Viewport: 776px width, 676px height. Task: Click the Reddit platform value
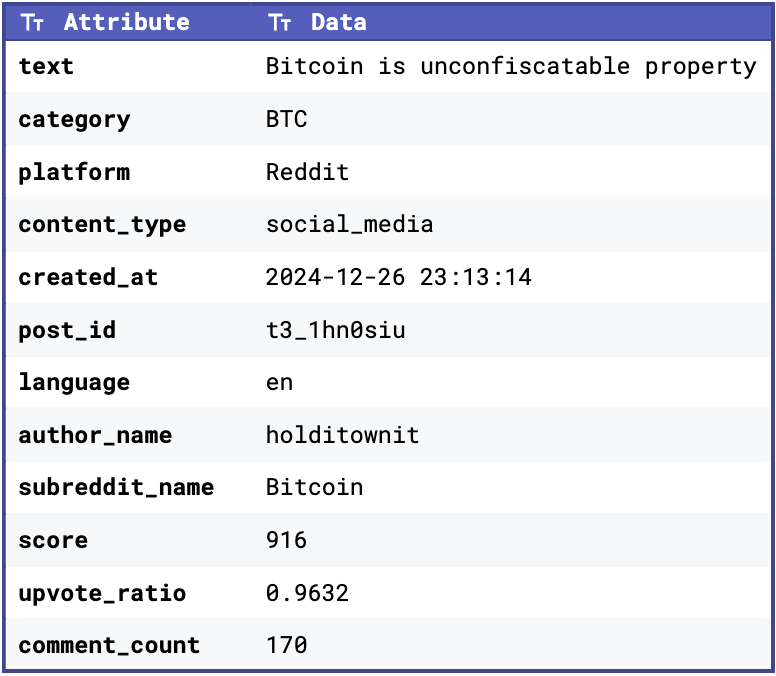pos(307,172)
